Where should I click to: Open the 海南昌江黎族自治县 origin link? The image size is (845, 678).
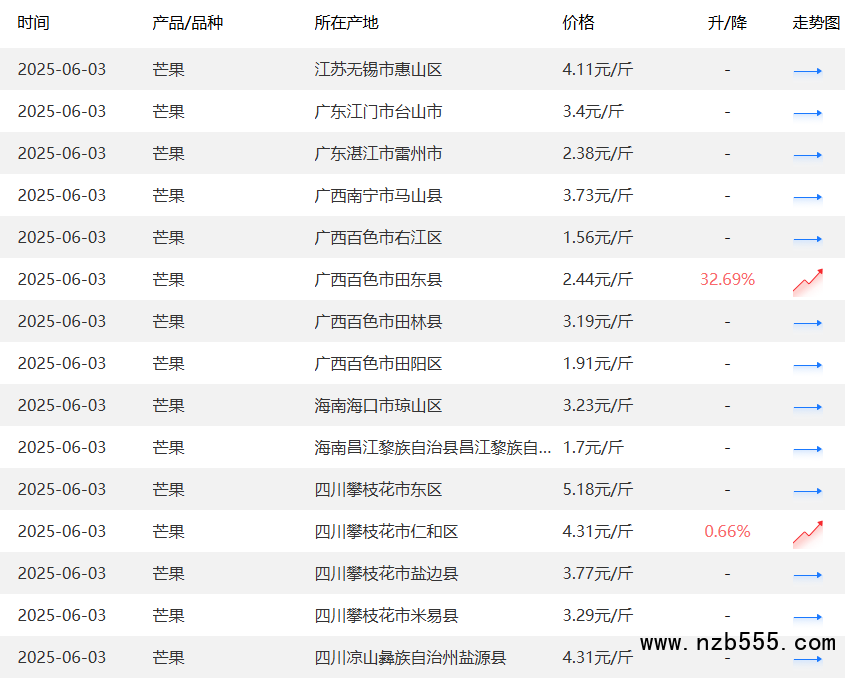(432, 448)
